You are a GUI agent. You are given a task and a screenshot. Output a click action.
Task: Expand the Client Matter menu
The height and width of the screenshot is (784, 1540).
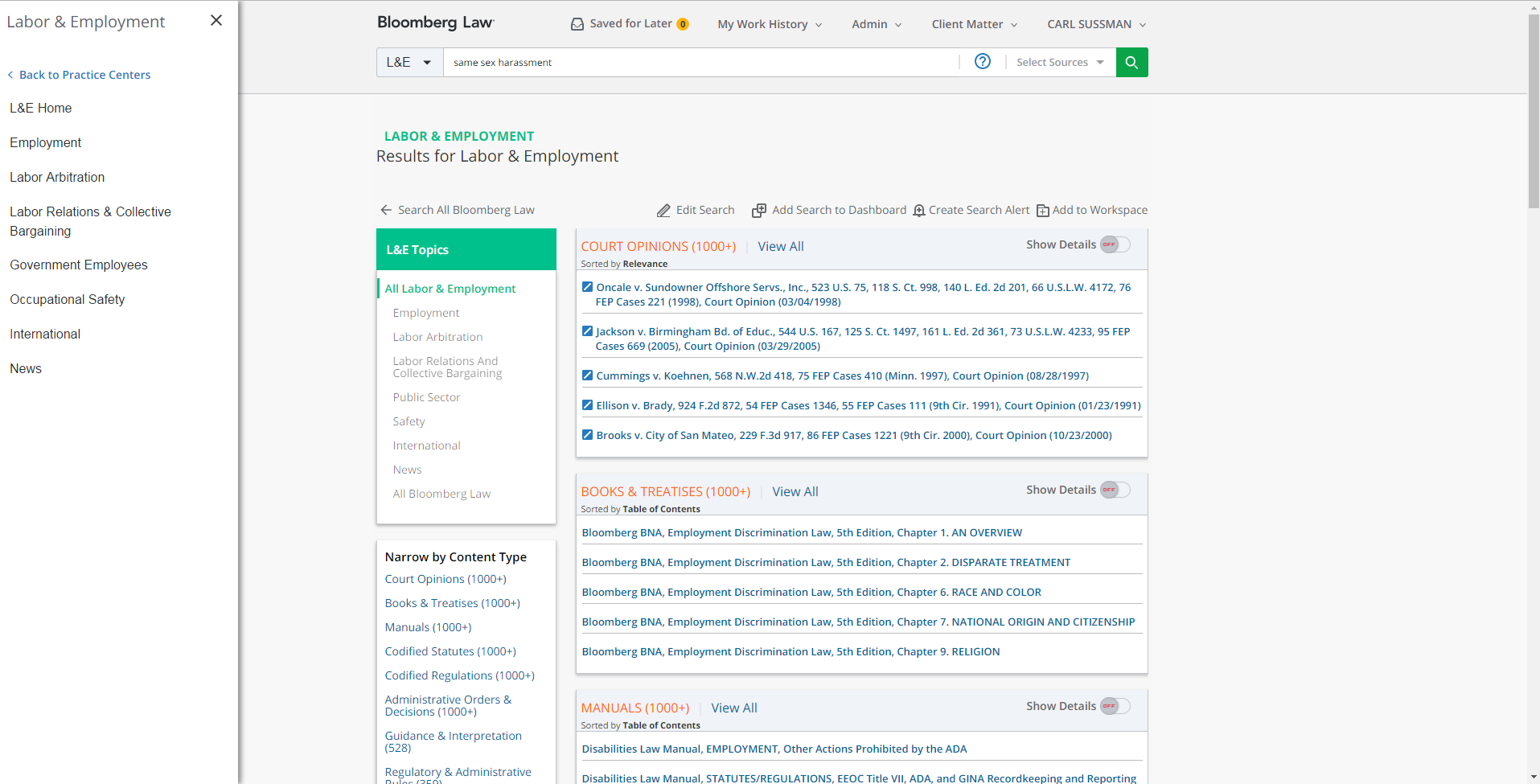pyautogui.click(x=975, y=24)
